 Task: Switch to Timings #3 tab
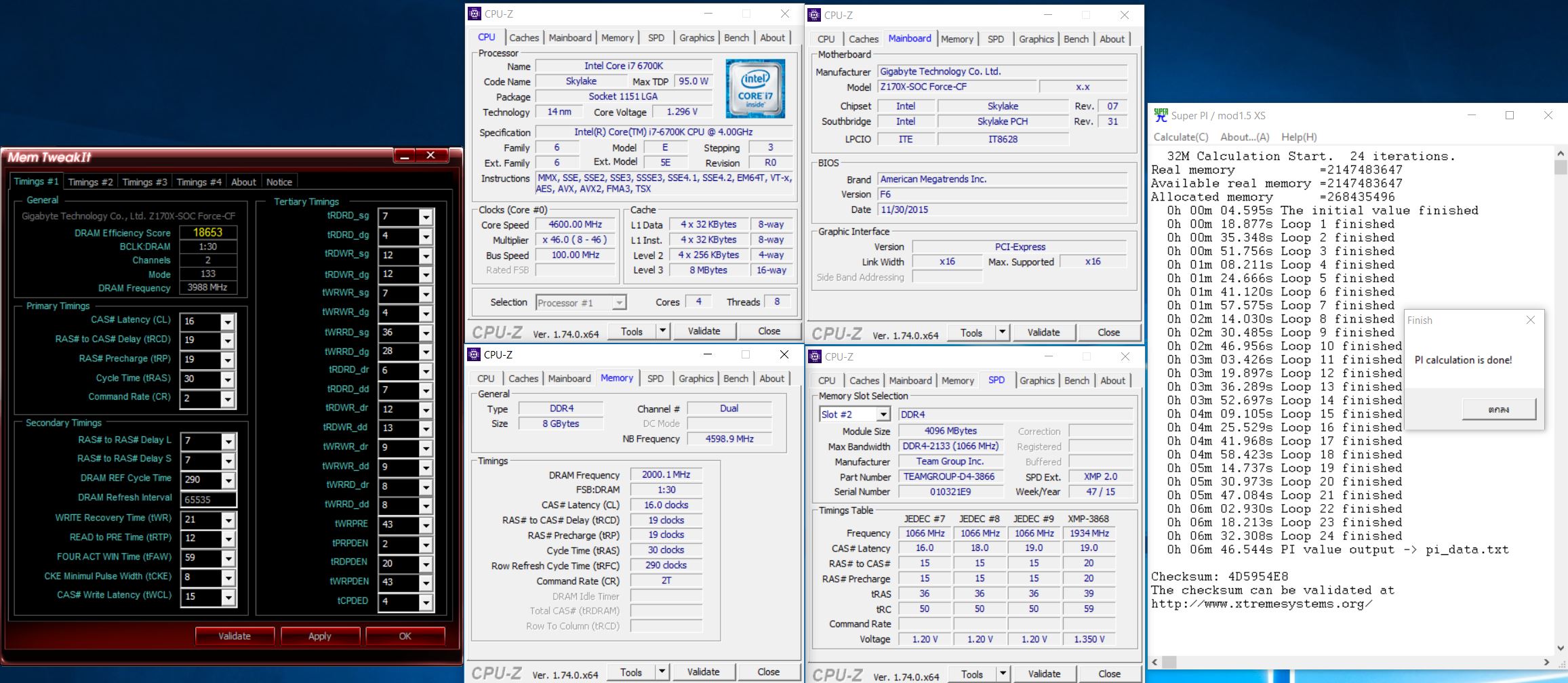coord(144,182)
